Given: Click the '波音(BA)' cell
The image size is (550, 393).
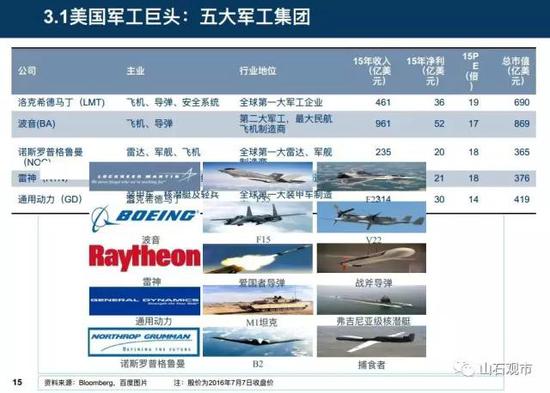Looking at the screenshot, I should point(37,124).
